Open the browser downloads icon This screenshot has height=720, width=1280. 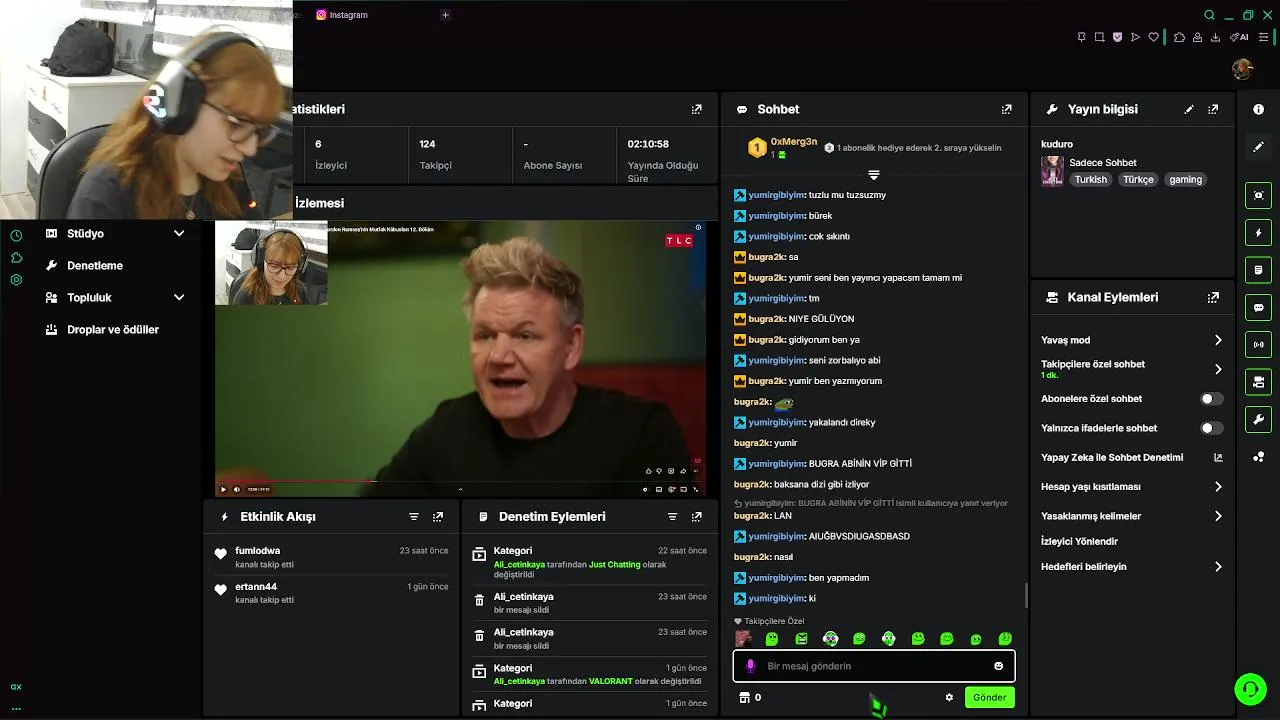pyautogui.click(x=1215, y=37)
